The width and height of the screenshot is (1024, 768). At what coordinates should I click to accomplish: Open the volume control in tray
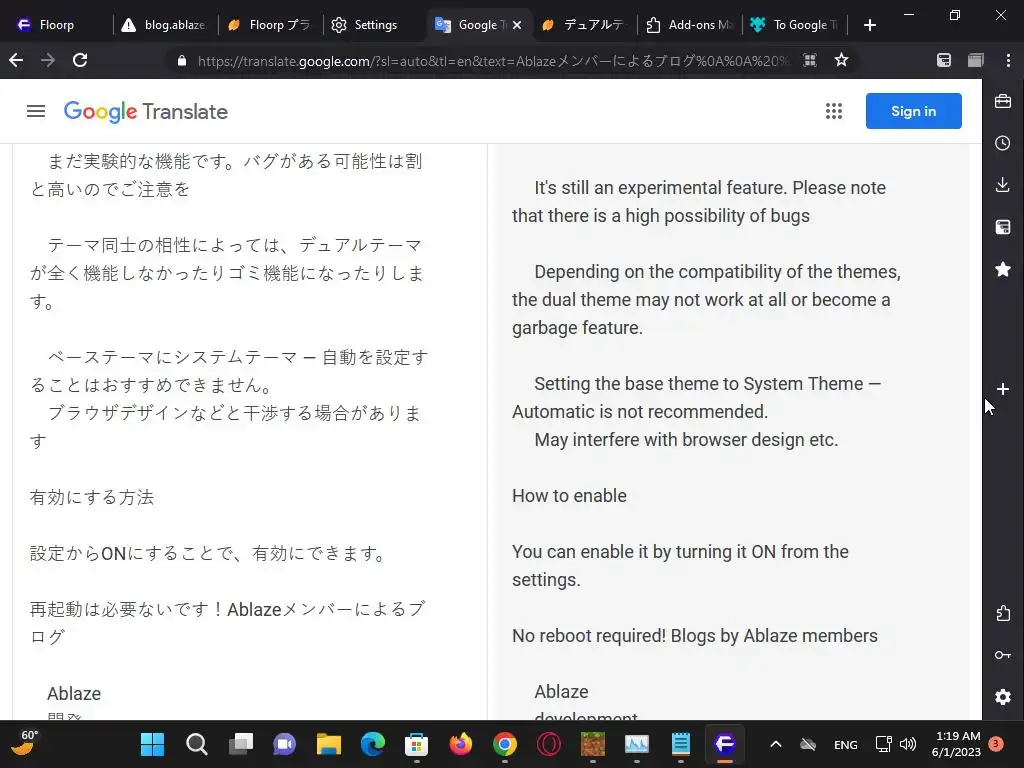click(907, 744)
